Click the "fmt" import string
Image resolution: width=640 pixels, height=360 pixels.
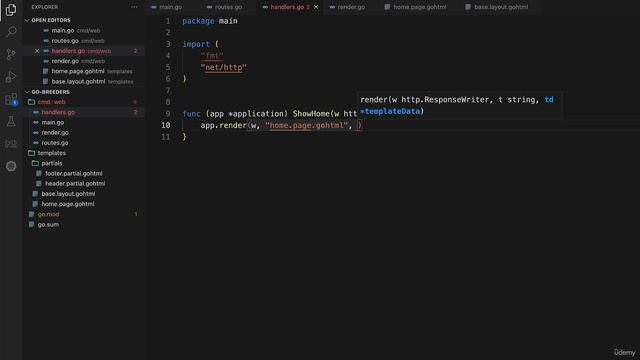[212, 56]
